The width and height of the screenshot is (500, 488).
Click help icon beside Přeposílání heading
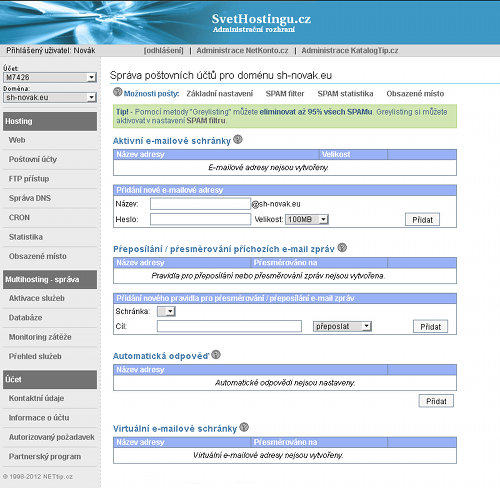coord(342,248)
